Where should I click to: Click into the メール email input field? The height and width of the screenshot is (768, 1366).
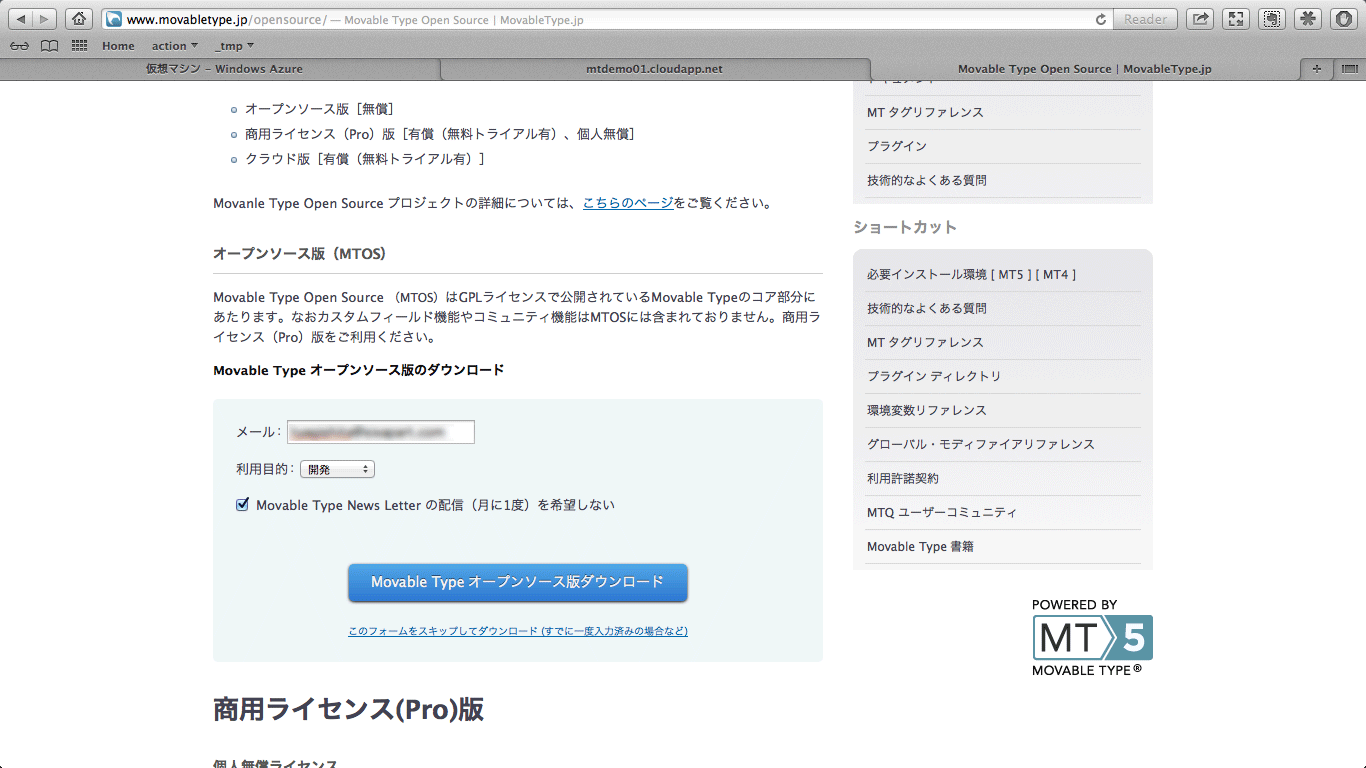pos(381,432)
